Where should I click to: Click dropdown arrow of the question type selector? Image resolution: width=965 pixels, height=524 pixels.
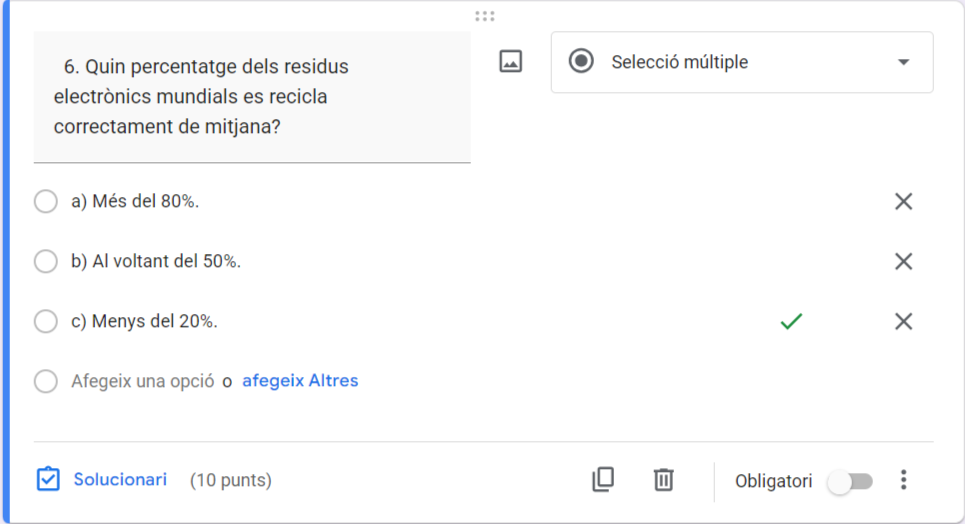pyautogui.click(x=903, y=62)
